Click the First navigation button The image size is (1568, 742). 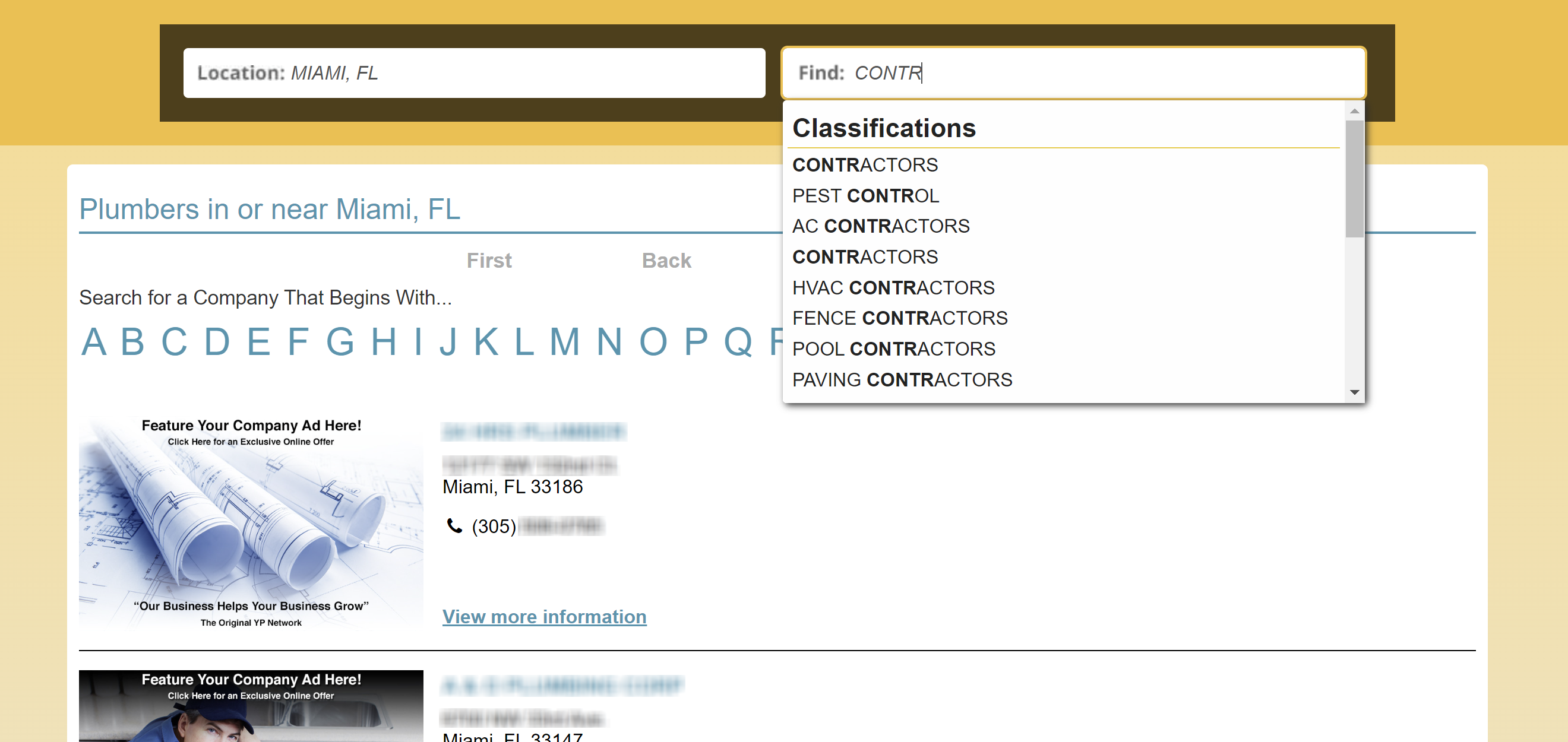(x=490, y=261)
